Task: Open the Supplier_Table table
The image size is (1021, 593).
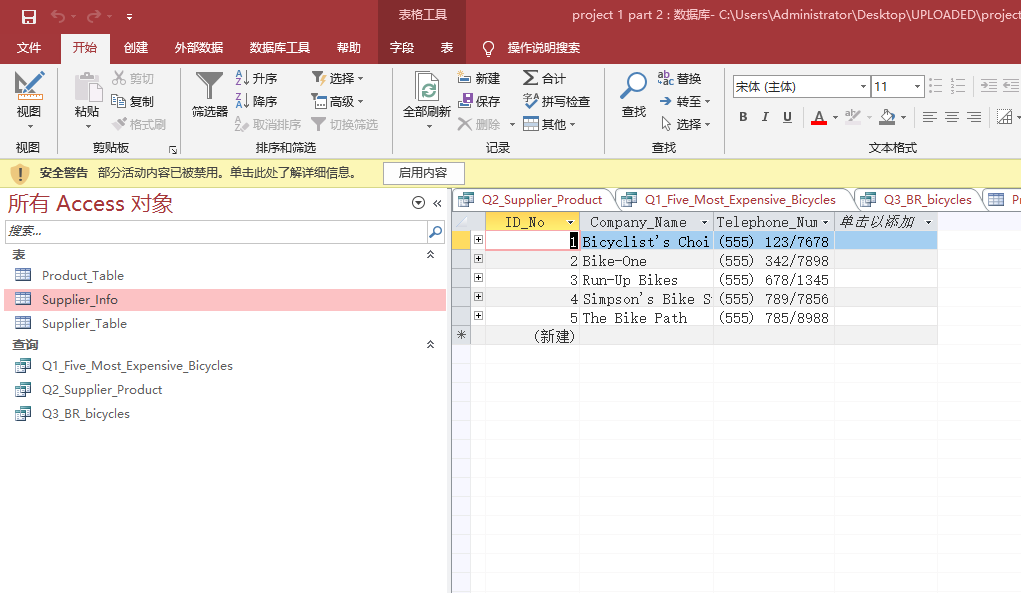Action: [225, 324]
